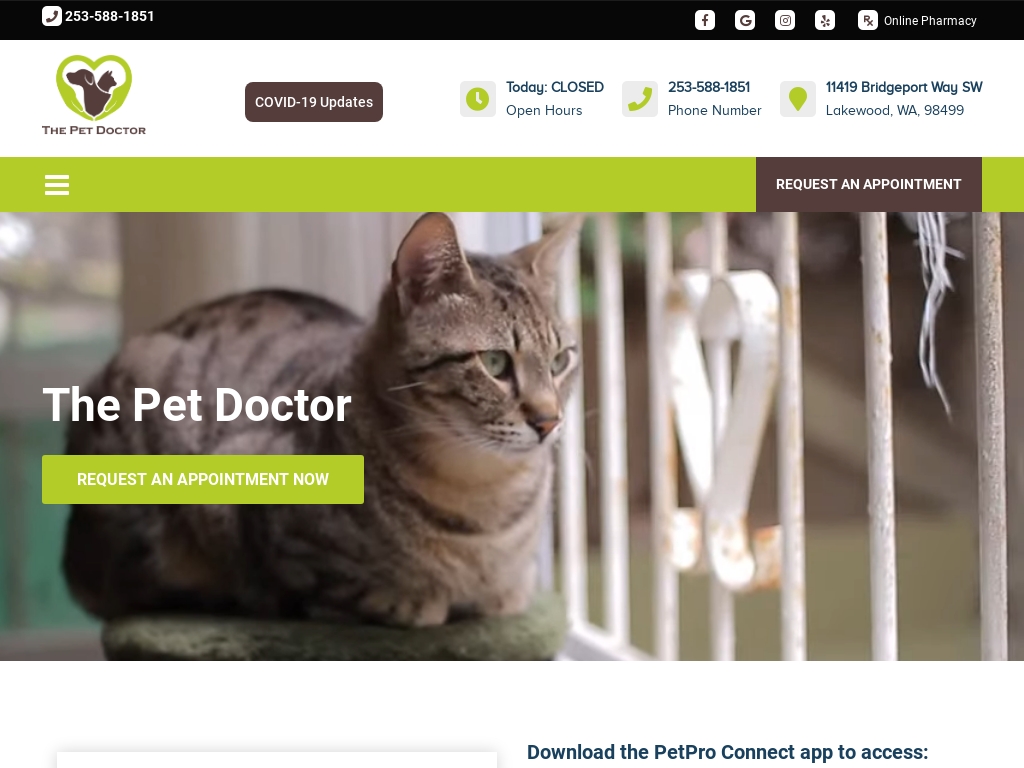Call 253-588-1851 from the top bar
This screenshot has height=768, width=1024.
coord(110,16)
